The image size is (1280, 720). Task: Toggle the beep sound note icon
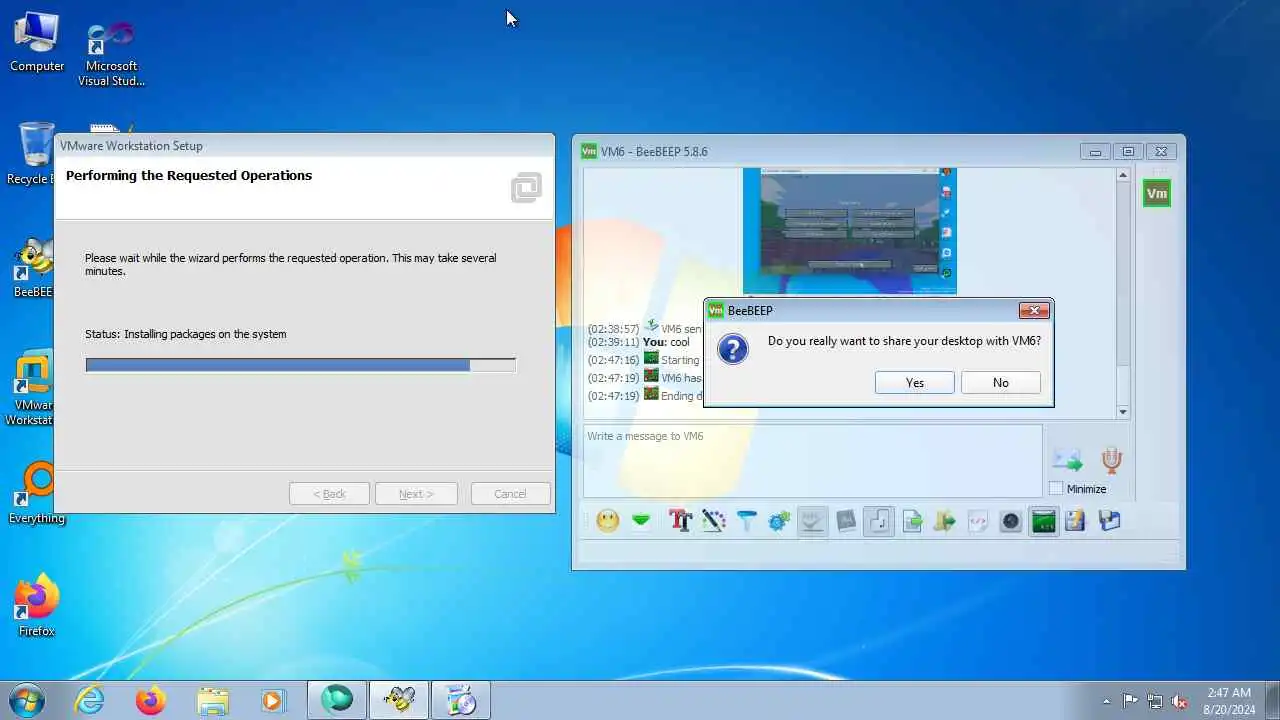coord(878,521)
